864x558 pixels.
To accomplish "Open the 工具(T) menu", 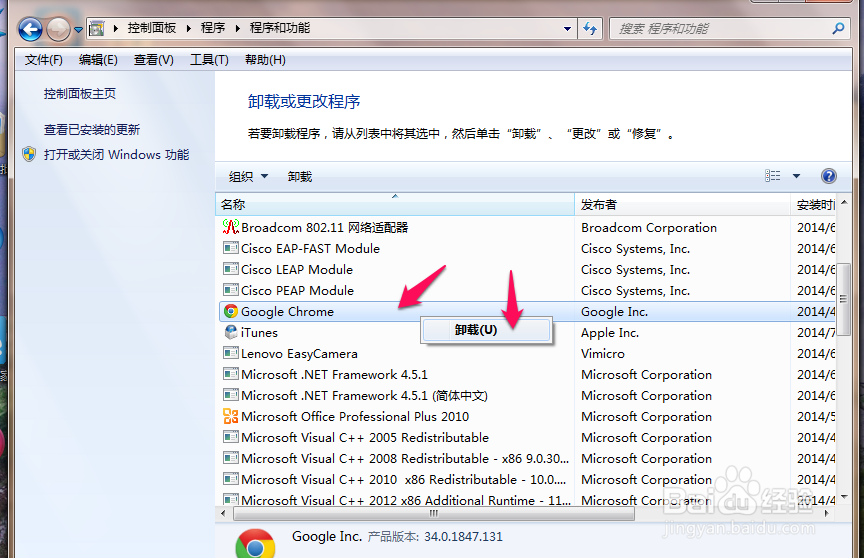I will (209, 60).
